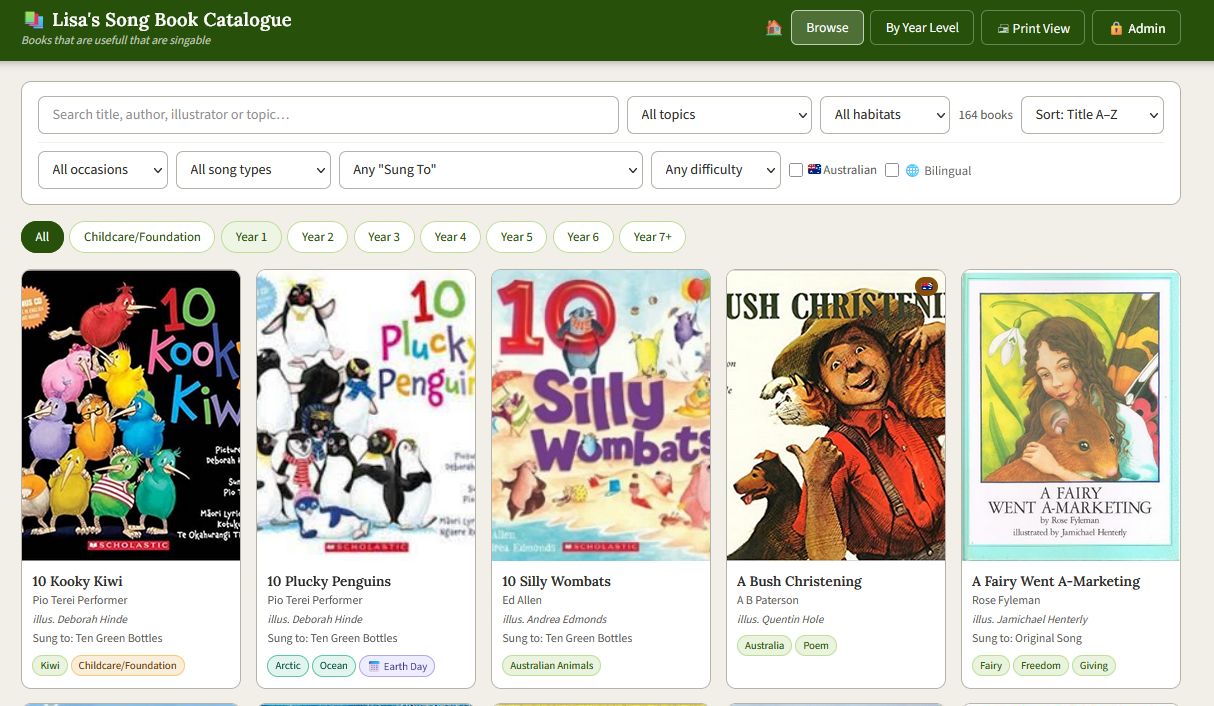The width and height of the screenshot is (1214, 706).
Task: Click the Australian Animals tag
Action: (551, 666)
